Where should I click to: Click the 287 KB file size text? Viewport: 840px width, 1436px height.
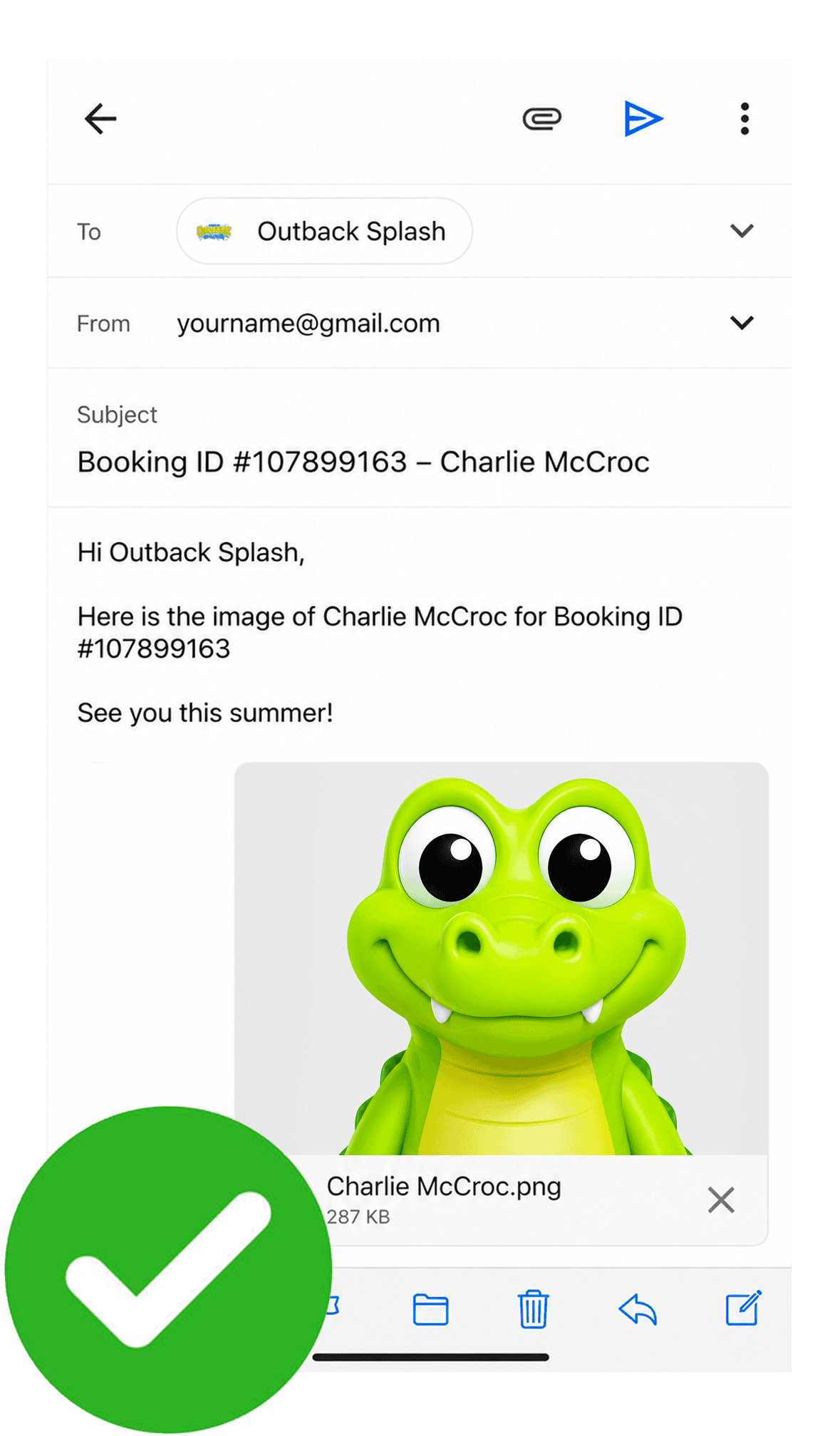(358, 1217)
